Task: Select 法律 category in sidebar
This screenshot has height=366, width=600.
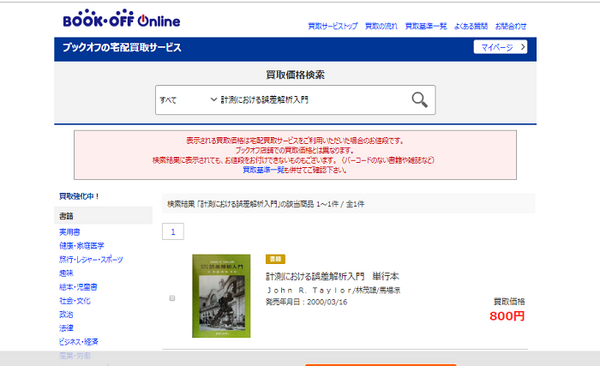Action: (x=66, y=328)
